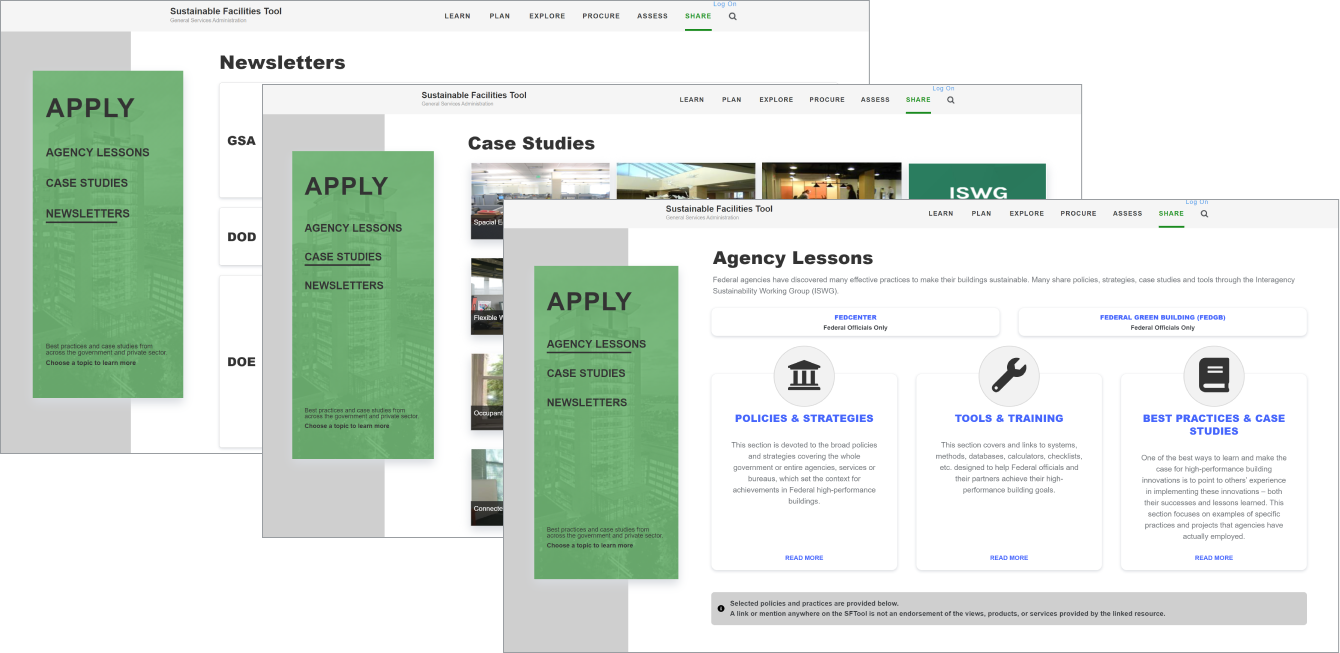
Task: Open search magnifier on the Agency Lessons page header
Action: pos(1204,213)
